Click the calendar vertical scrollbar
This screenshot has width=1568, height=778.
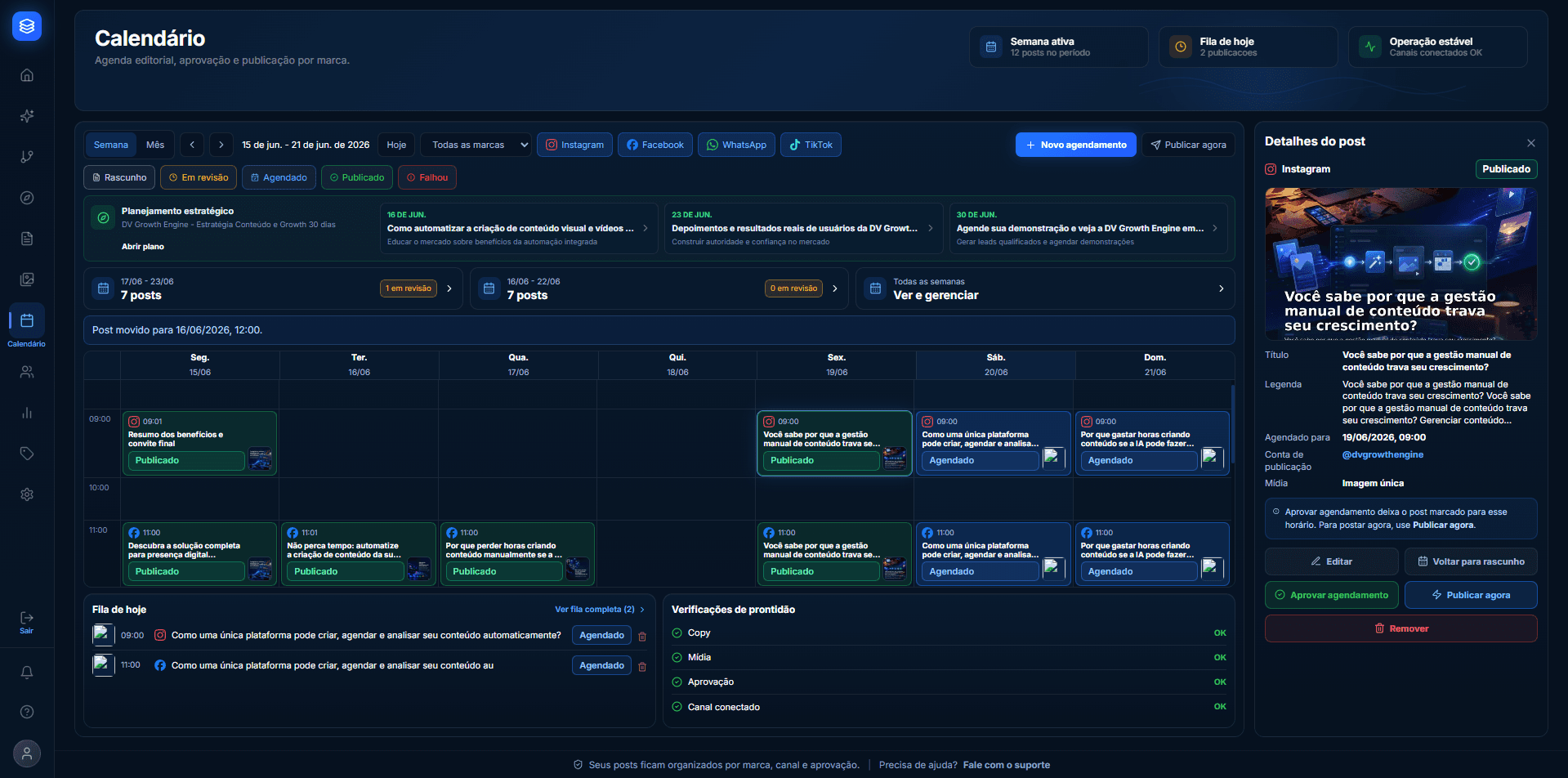click(x=1232, y=425)
